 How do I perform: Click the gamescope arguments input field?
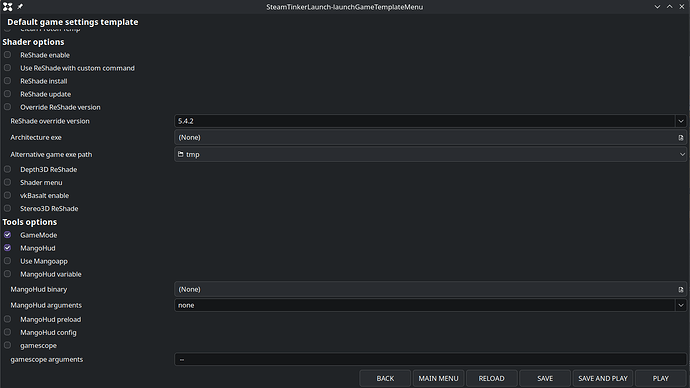click(430, 359)
